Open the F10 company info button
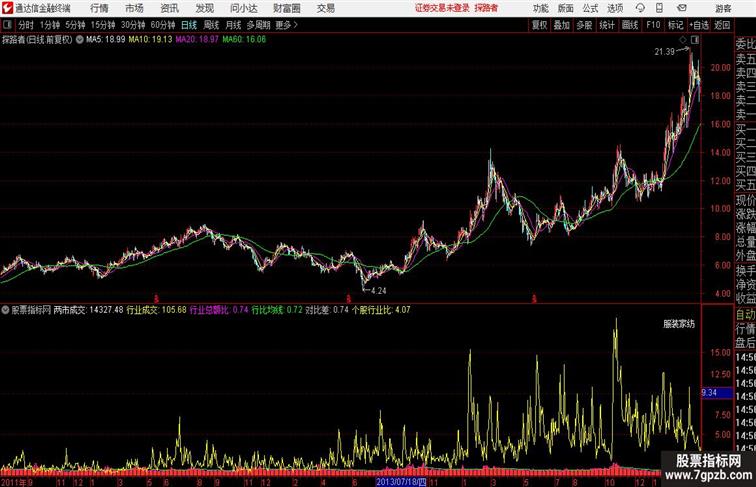 tap(653, 25)
